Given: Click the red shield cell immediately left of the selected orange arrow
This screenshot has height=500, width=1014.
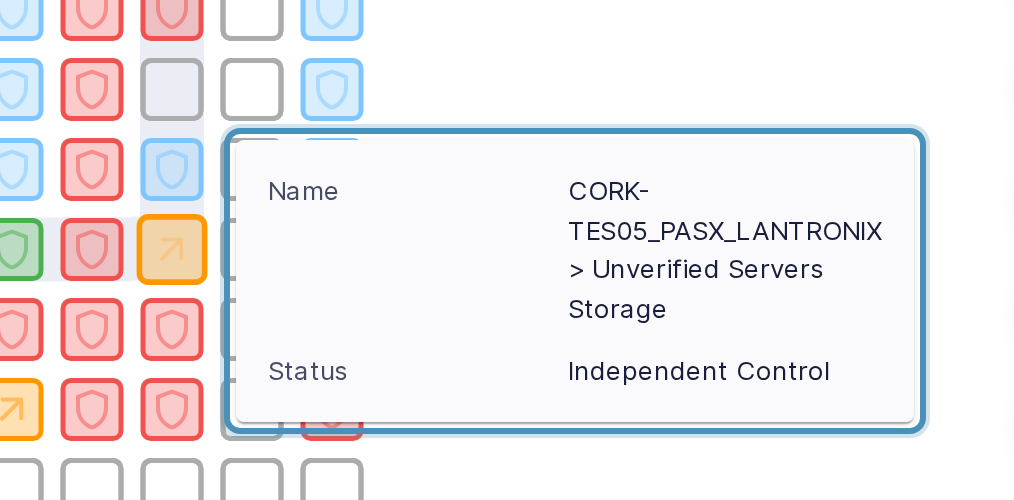Looking at the screenshot, I should click(x=92, y=250).
